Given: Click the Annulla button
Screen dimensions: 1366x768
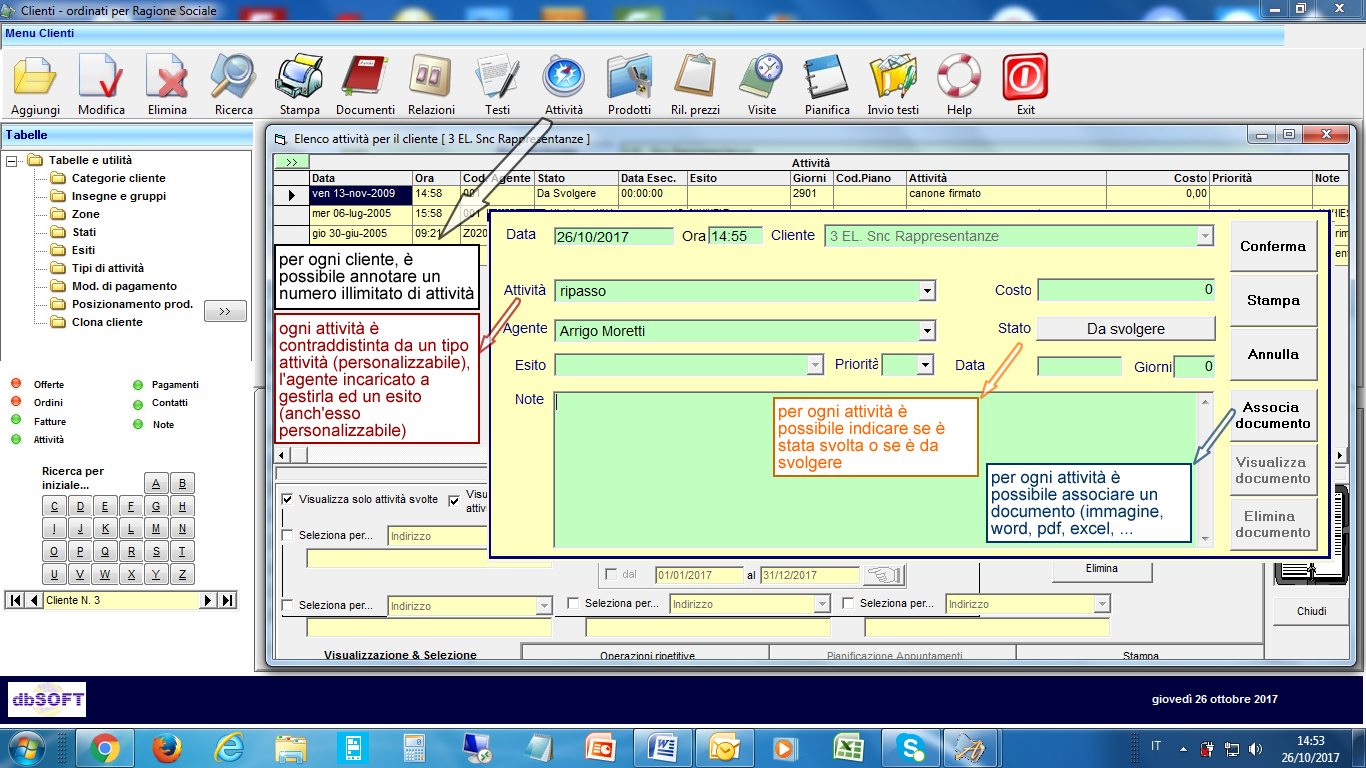Looking at the screenshot, I should point(1273,355).
